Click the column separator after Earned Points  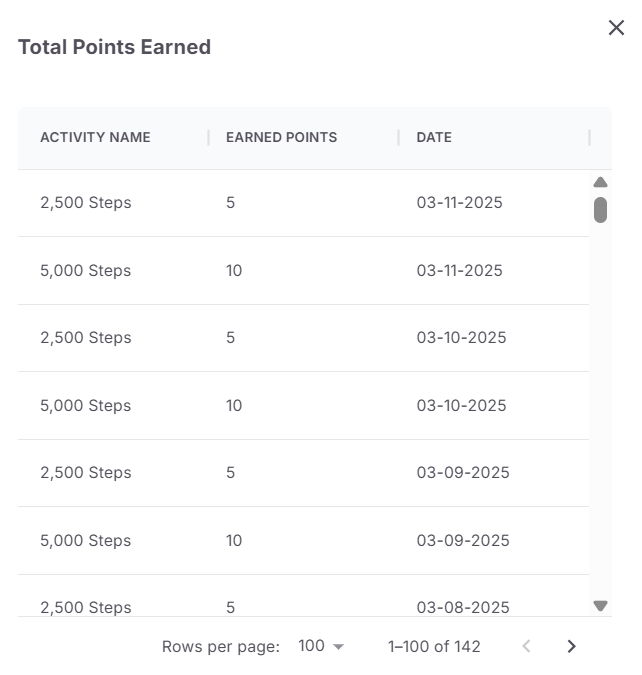pyautogui.click(x=399, y=138)
